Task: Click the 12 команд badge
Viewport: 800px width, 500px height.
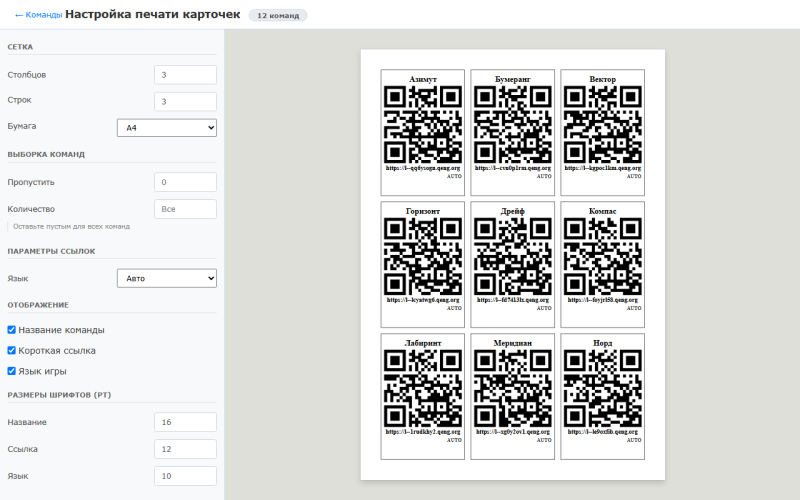Action: click(278, 15)
